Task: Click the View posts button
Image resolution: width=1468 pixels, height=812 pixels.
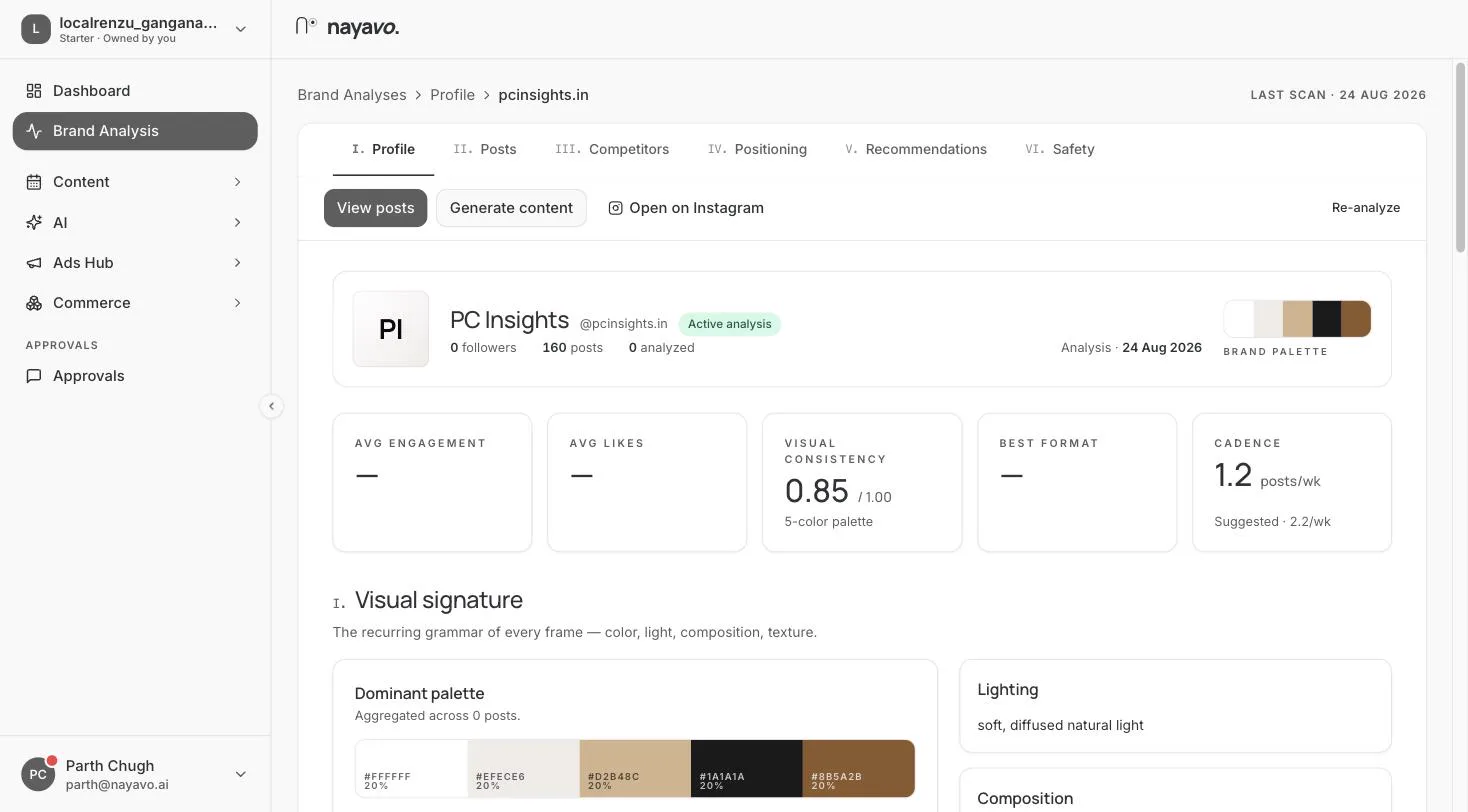Action: pos(375,208)
